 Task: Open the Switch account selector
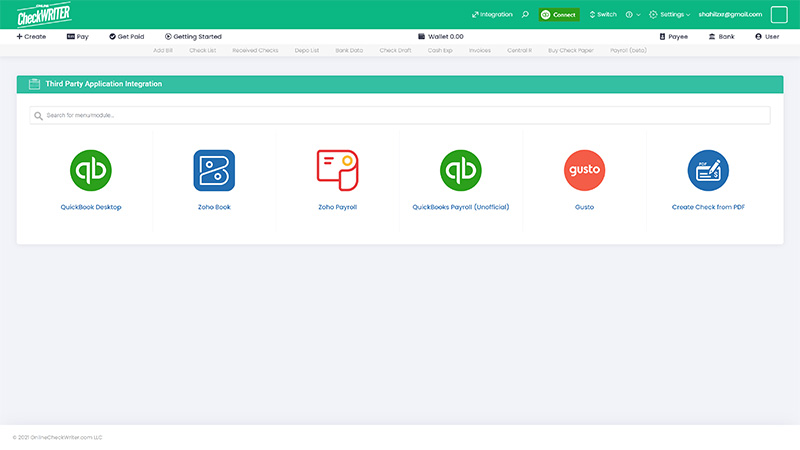603,15
